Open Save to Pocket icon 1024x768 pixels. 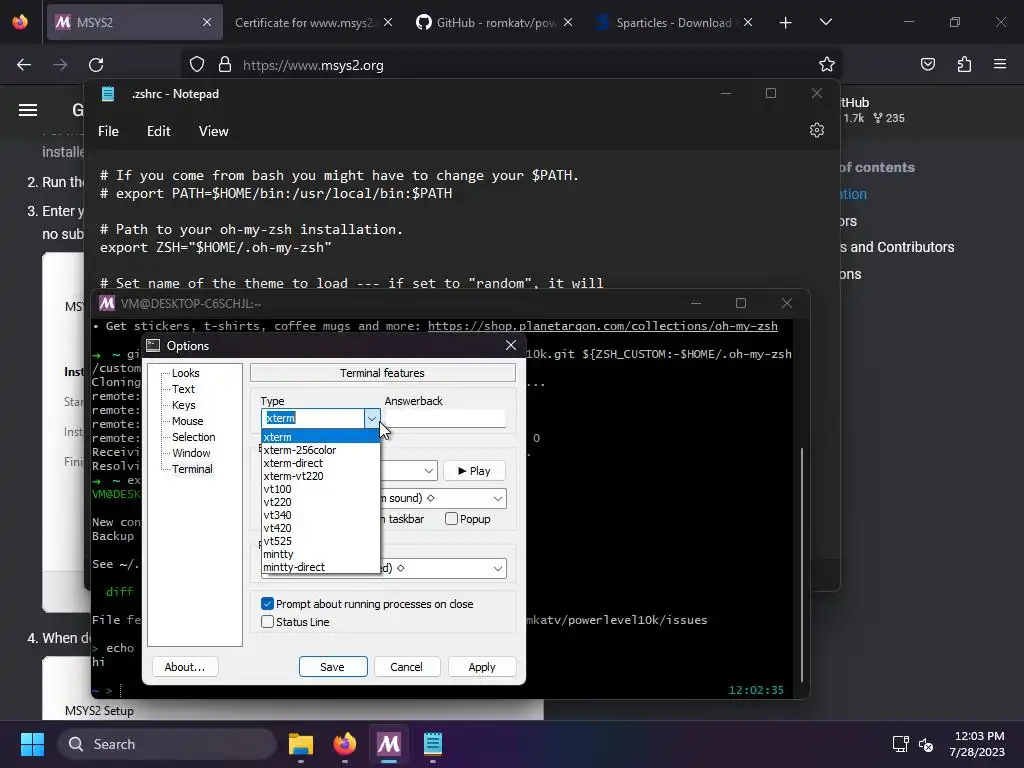tap(928, 64)
